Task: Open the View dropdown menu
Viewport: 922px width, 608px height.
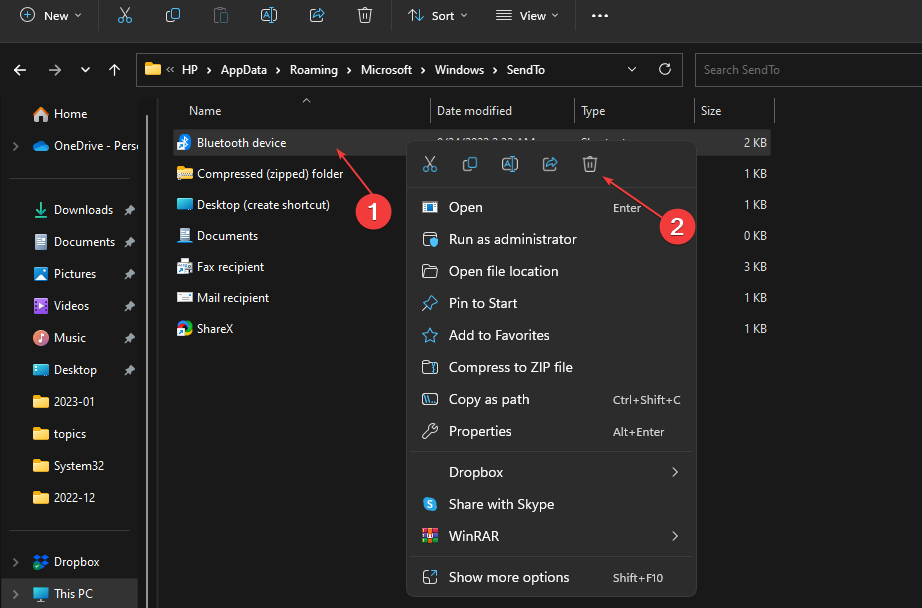Action: pyautogui.click(x=528, y=16)
